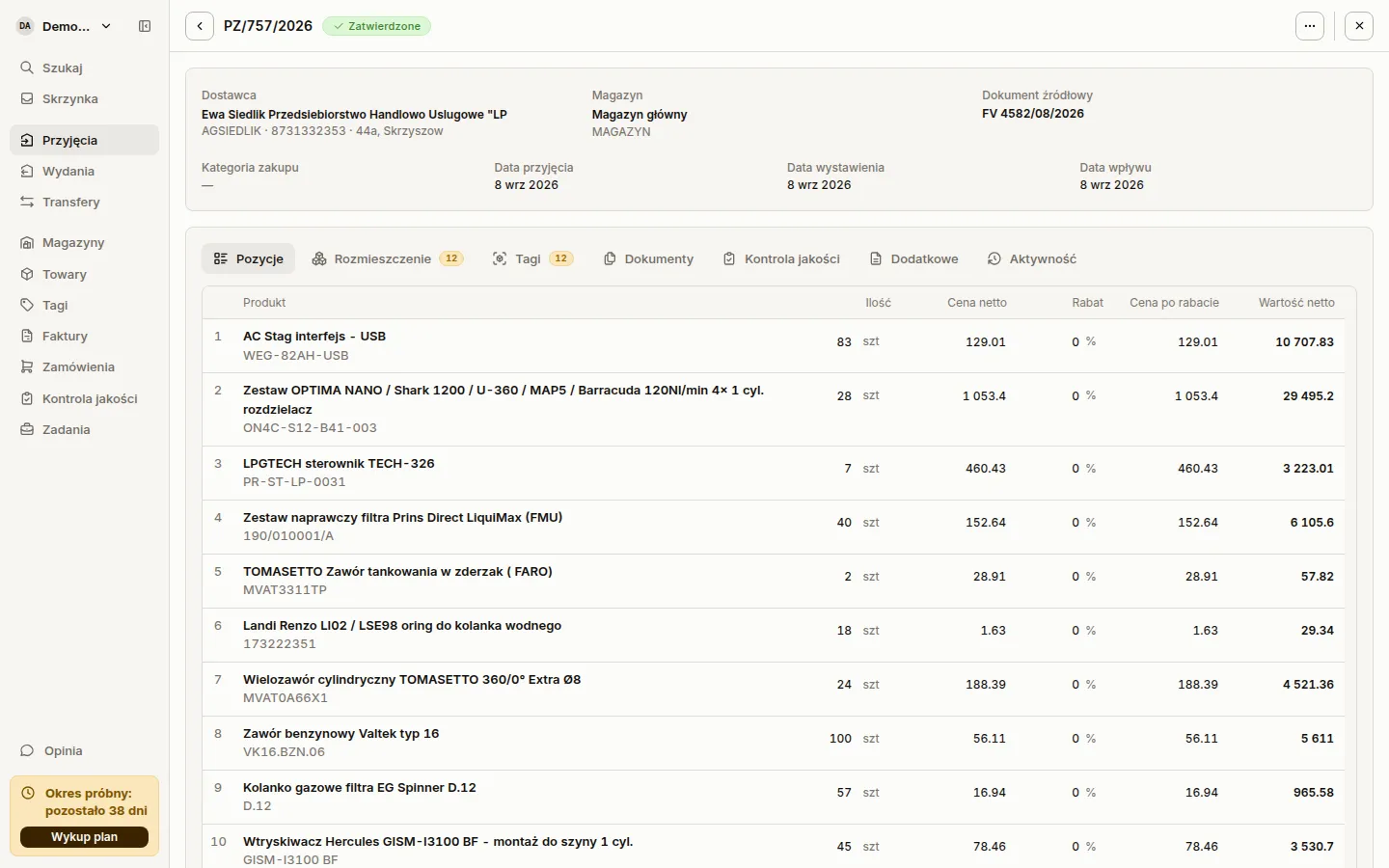Open Magazyny warehouse icon in sidebar
Screen dimensions: 1389x868
(x=27, y=242)
